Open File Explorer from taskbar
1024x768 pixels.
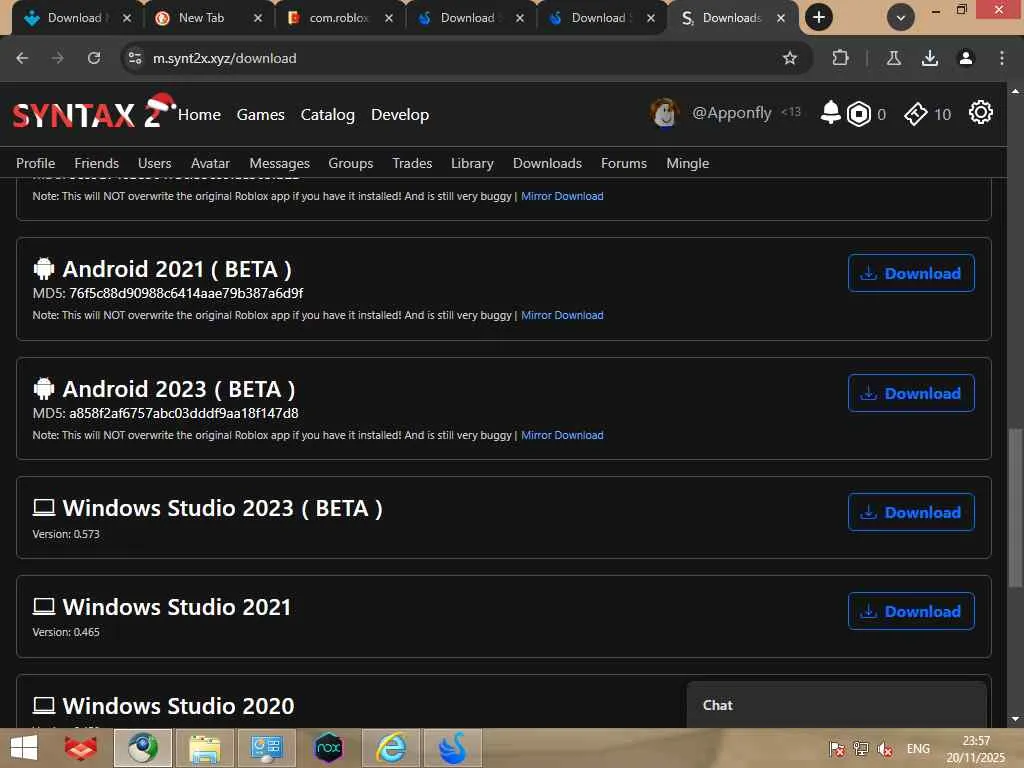(x=204, y=748)
